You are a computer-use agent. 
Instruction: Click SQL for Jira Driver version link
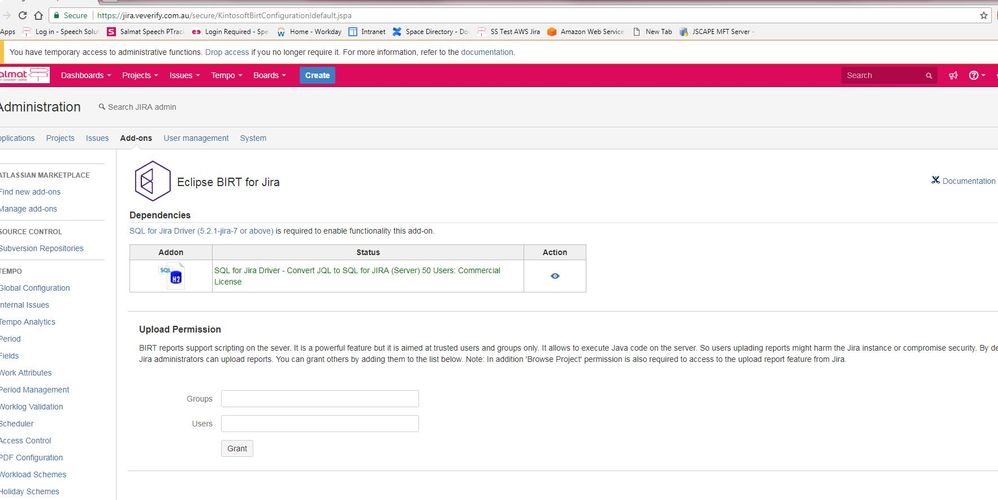coord(201,231)
